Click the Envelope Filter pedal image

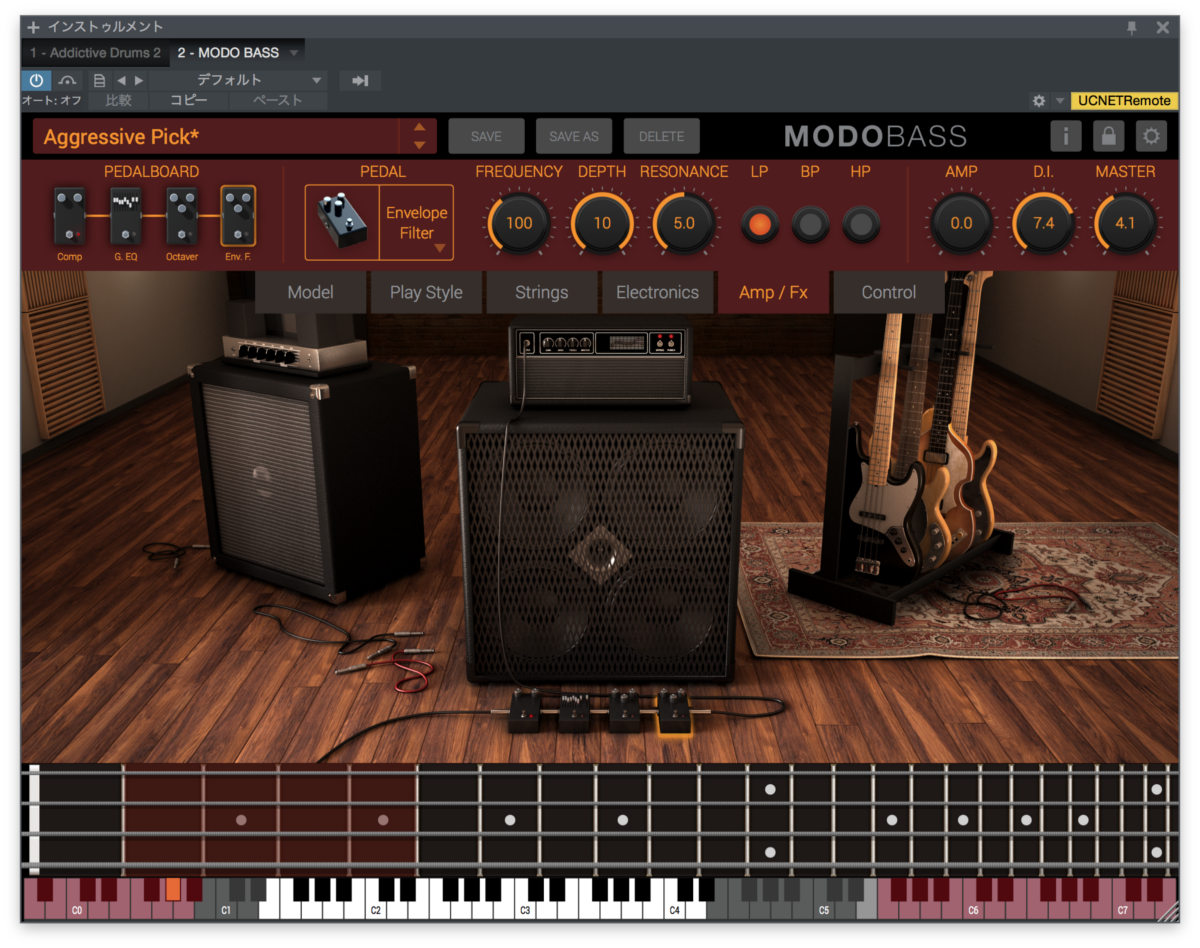(x=342, y=222)
